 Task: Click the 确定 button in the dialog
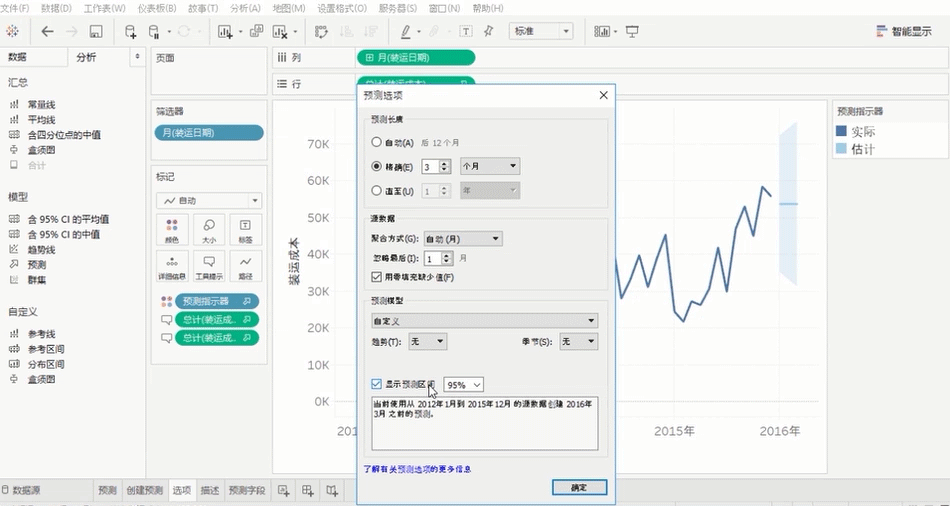pyautogui.click(x=579, y=487)
